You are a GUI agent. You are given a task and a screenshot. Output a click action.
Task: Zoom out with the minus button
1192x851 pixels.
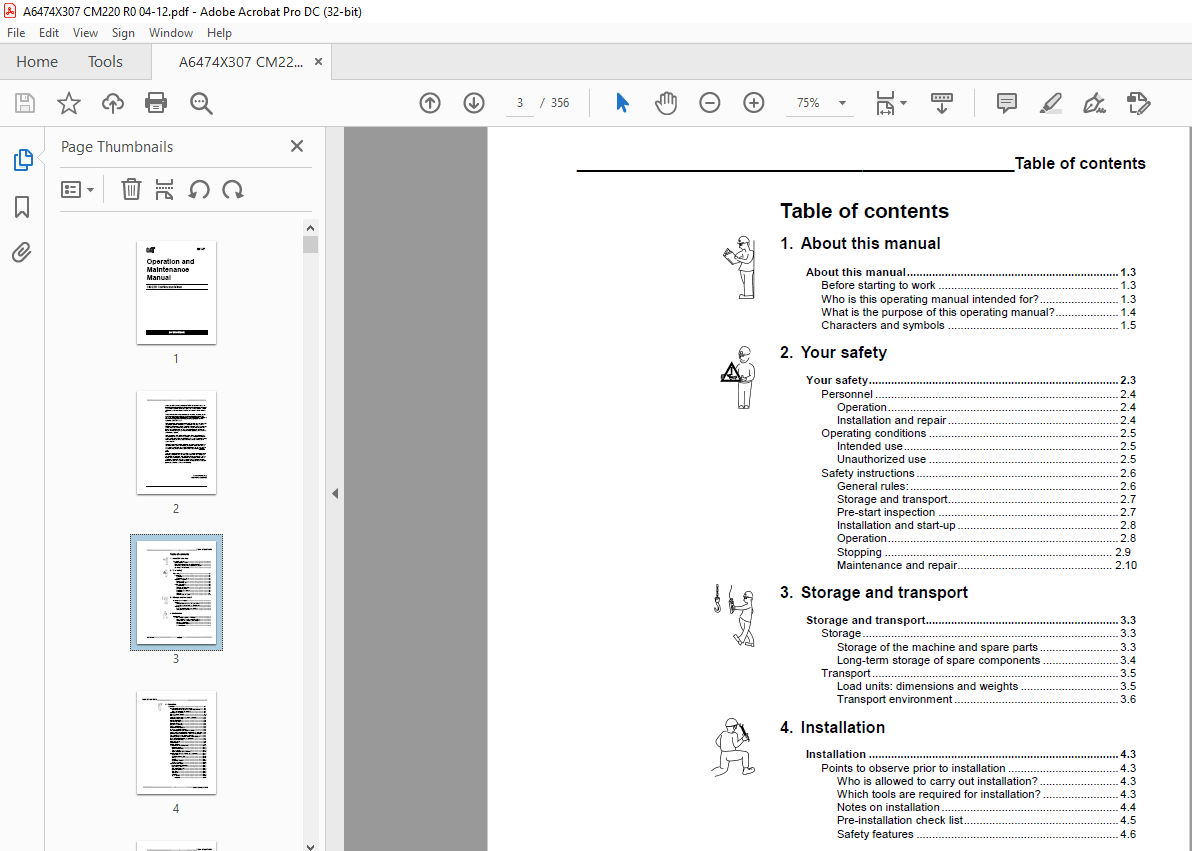click(x=709, y=103)
